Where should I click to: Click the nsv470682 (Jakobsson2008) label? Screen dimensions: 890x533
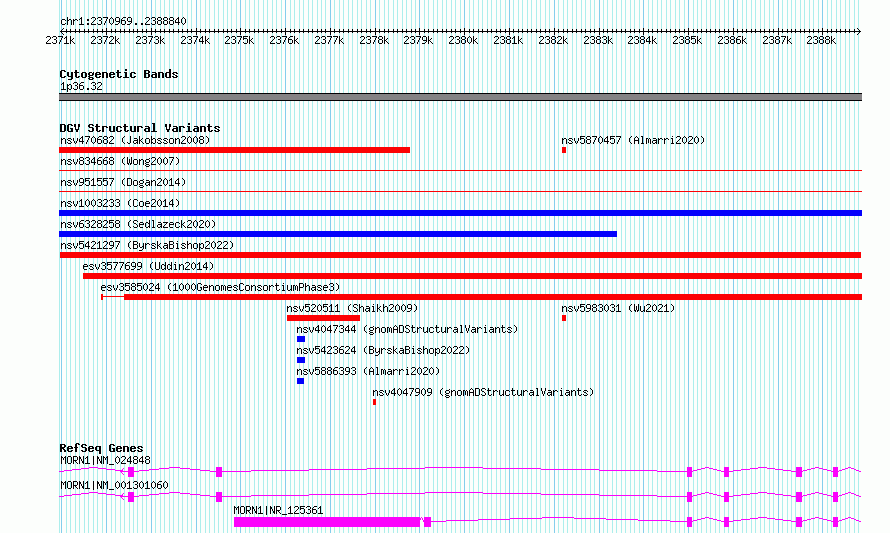135,140
